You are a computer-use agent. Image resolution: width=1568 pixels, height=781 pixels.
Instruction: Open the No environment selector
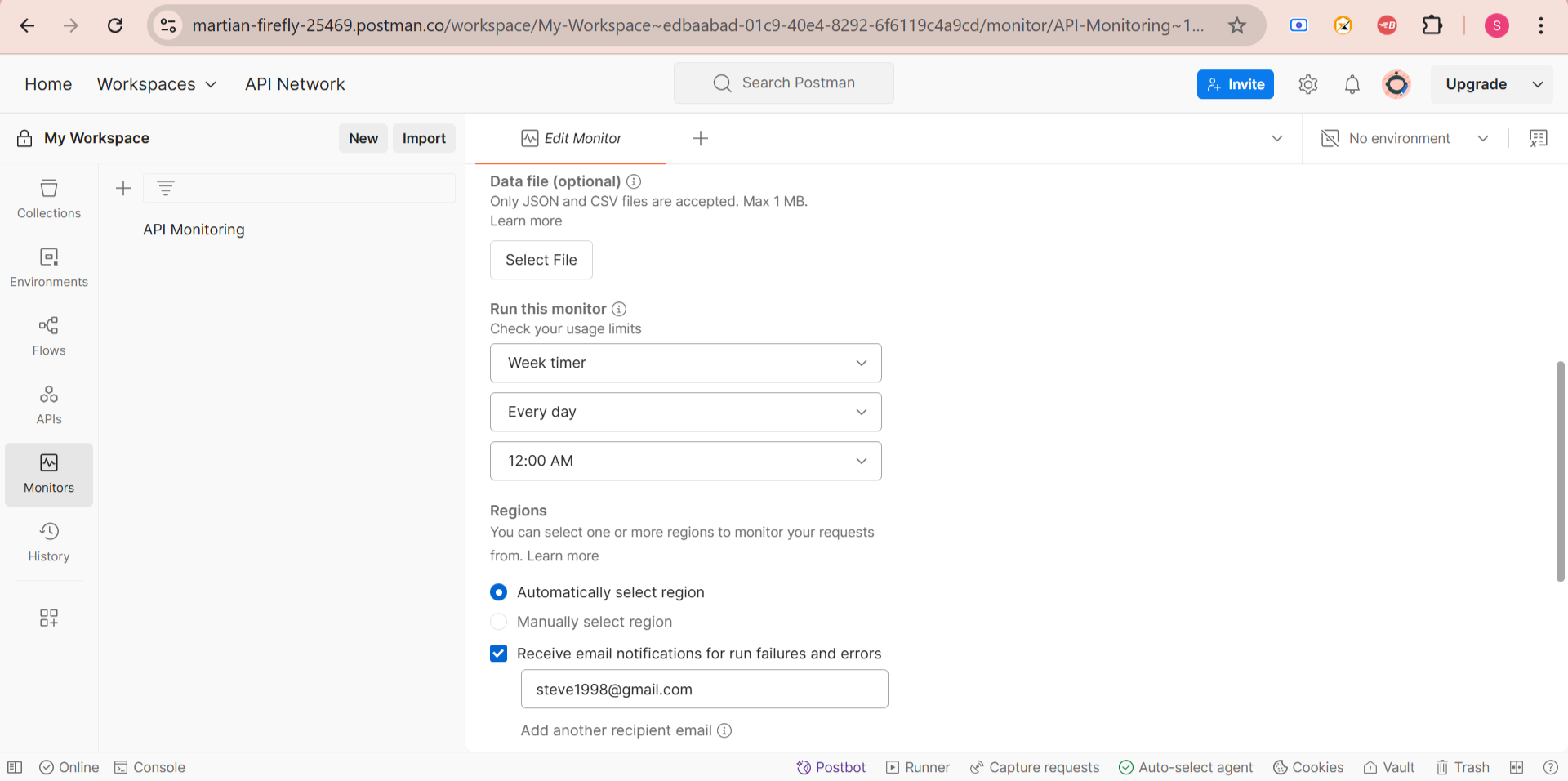(x=1405, y=139)
